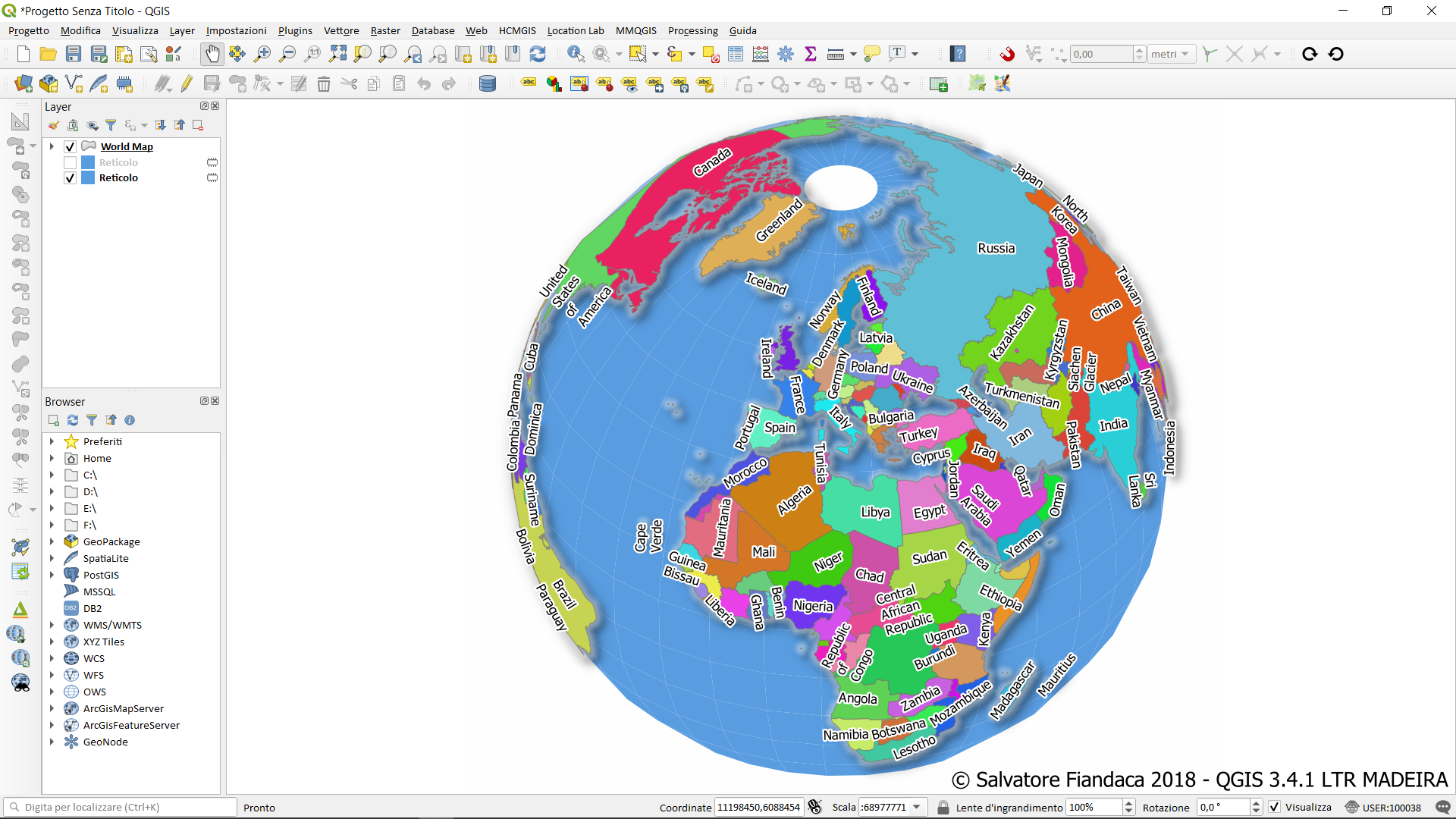Open Data Source Manager icon
1456x819 pixels.
click(x=24, y=83)
